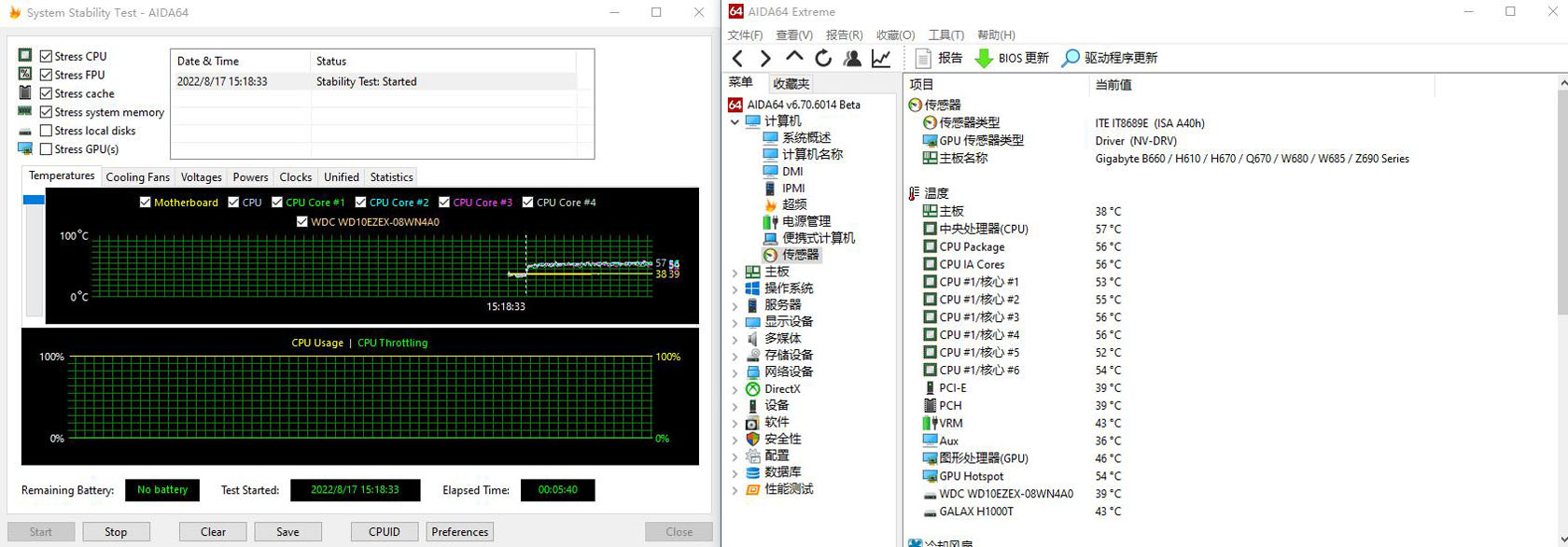
Task: Click the blue graph scale slider
Action: click(x=34, y=200)
